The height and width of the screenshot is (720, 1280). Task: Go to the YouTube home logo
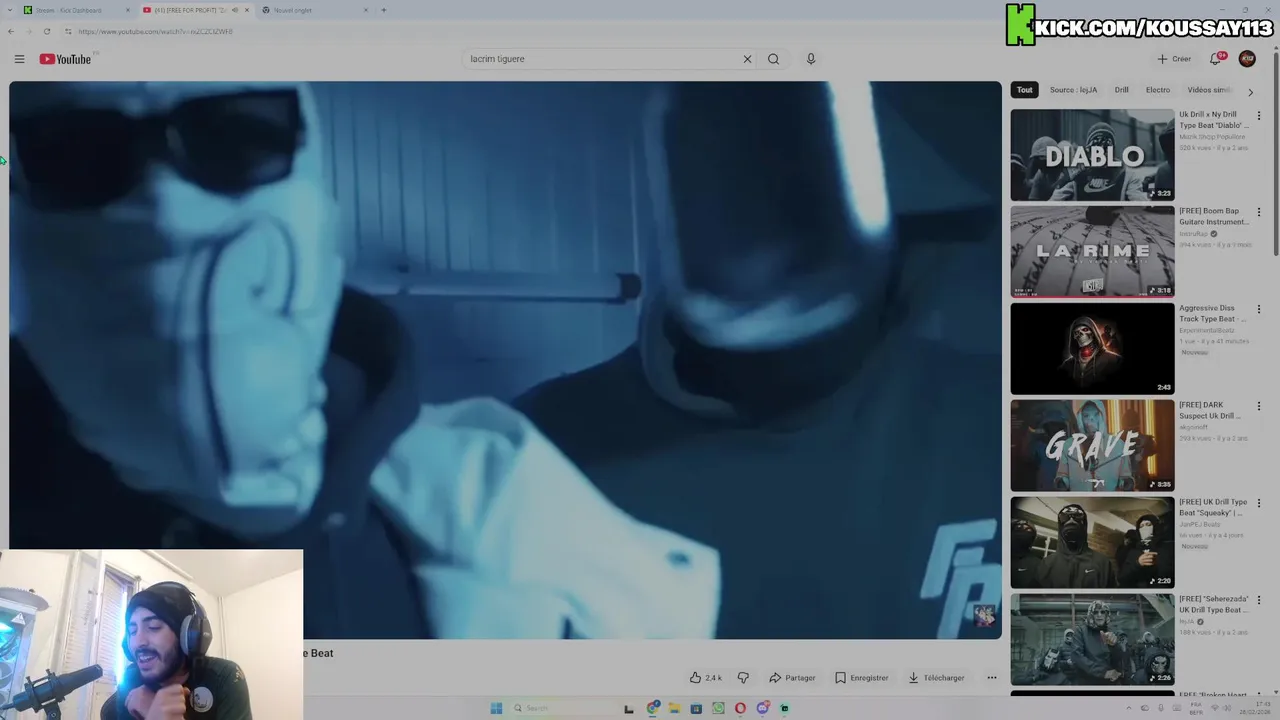pos(65,59)
